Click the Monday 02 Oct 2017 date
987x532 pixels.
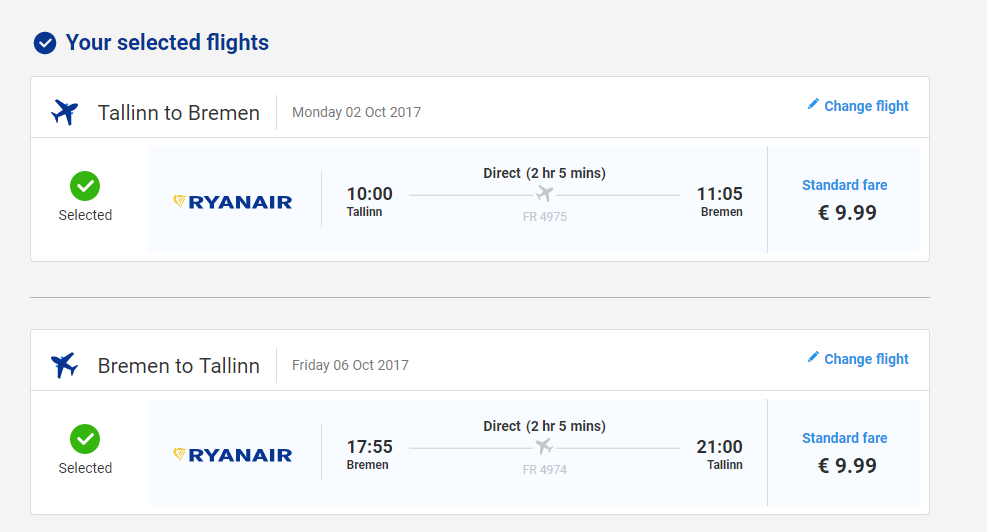tap(356, 112)
